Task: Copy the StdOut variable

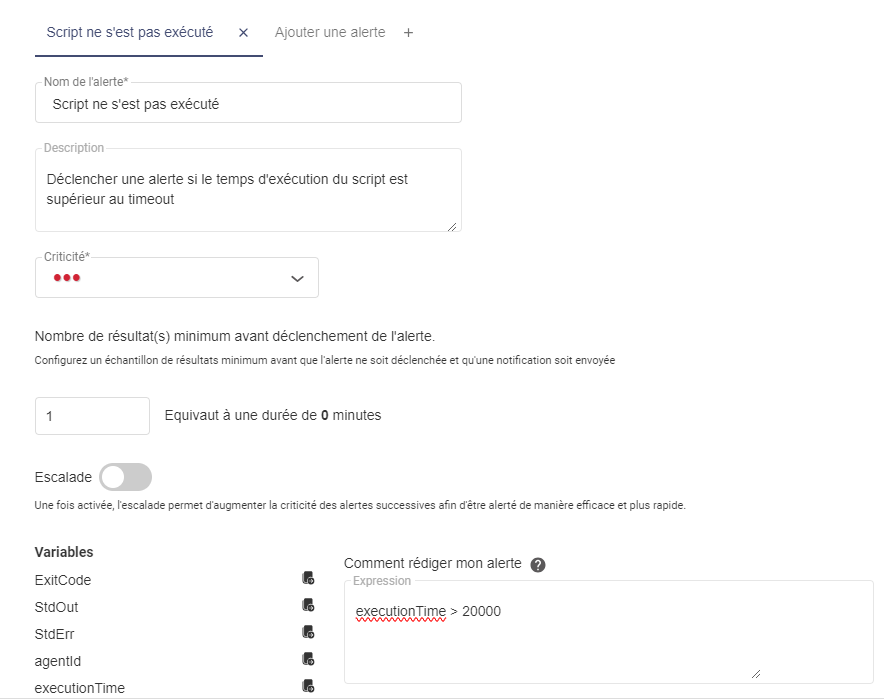Action: pyautogui.click(x=308, y=605)
